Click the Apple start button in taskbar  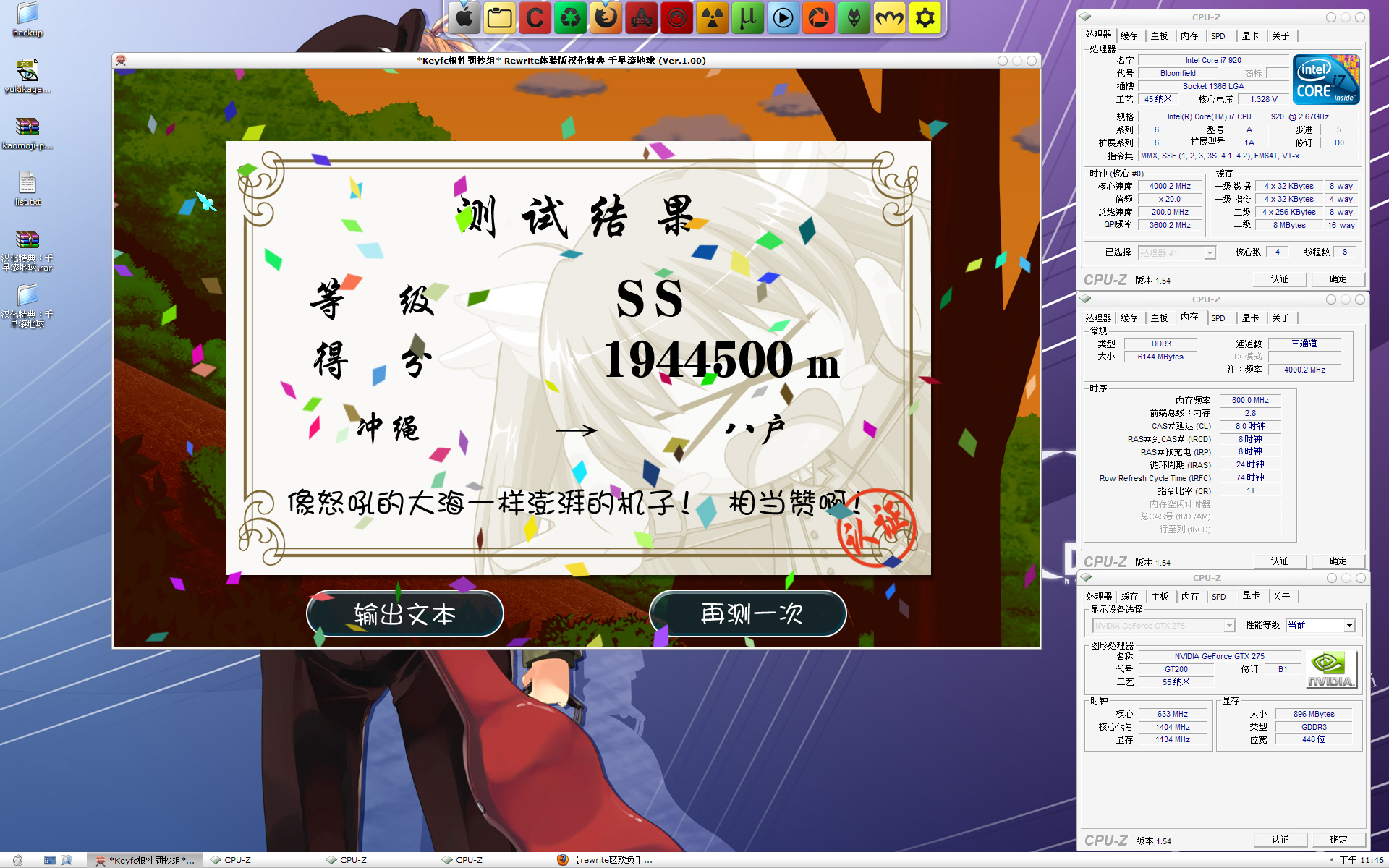click(x=17, y=860)
